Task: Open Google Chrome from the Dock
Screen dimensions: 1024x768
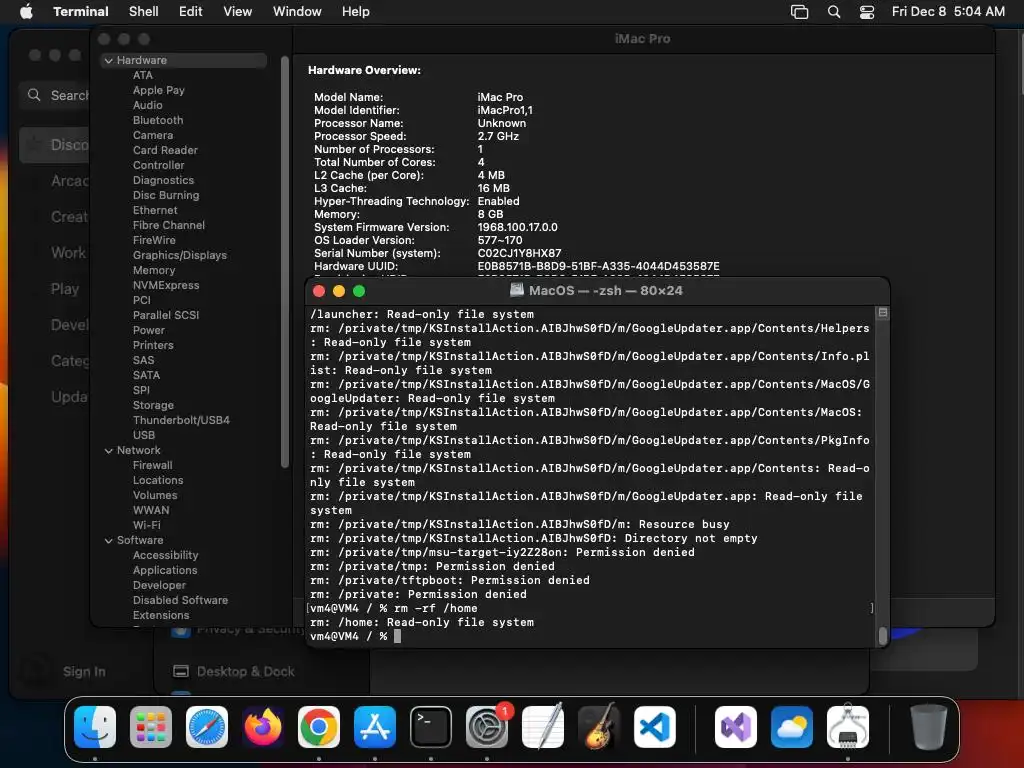Action: (319, 727)
